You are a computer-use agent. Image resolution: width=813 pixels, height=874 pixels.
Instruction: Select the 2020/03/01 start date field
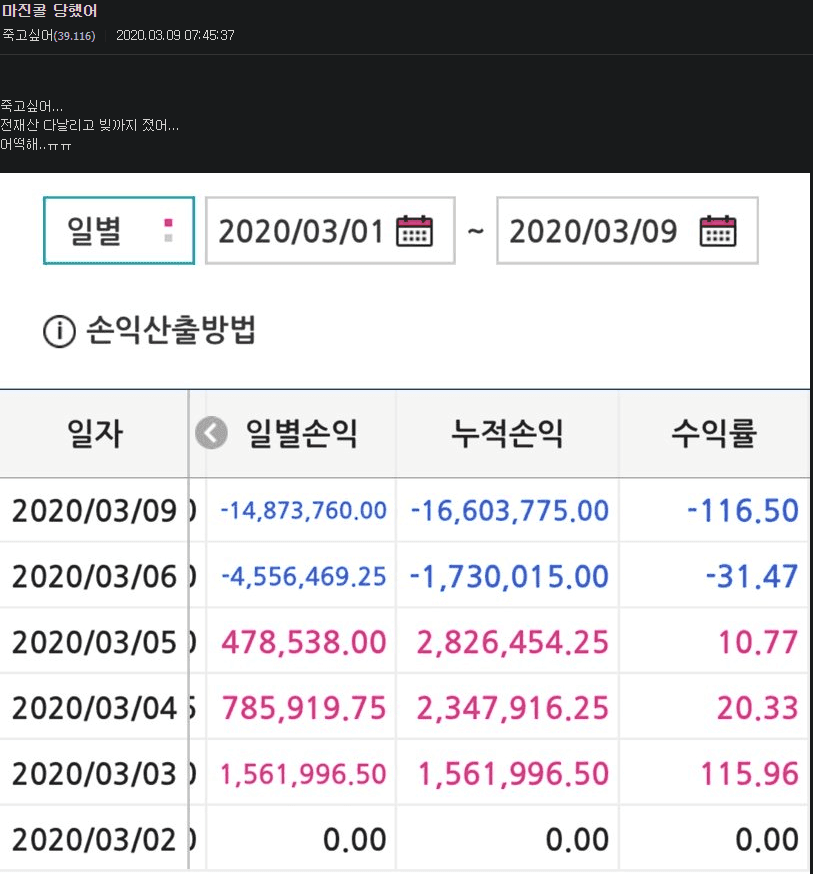pyautogui.click(x=301, y=231)
